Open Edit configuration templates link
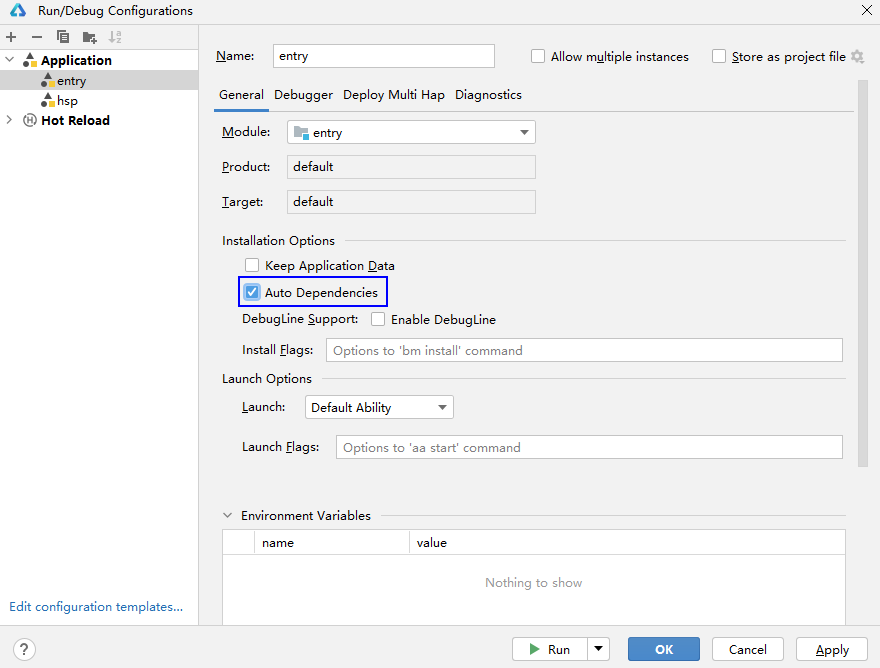The height and width of the screenshot is (668, 880). tap(96, 607)
